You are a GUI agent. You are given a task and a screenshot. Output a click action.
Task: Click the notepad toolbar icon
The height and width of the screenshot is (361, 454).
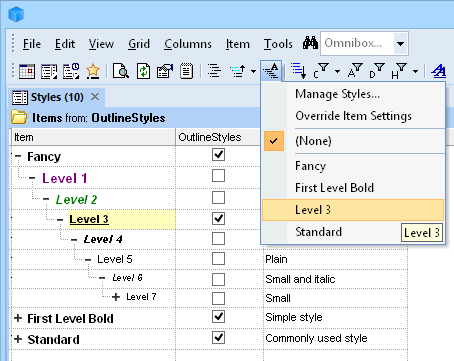(x=186, y=71)
